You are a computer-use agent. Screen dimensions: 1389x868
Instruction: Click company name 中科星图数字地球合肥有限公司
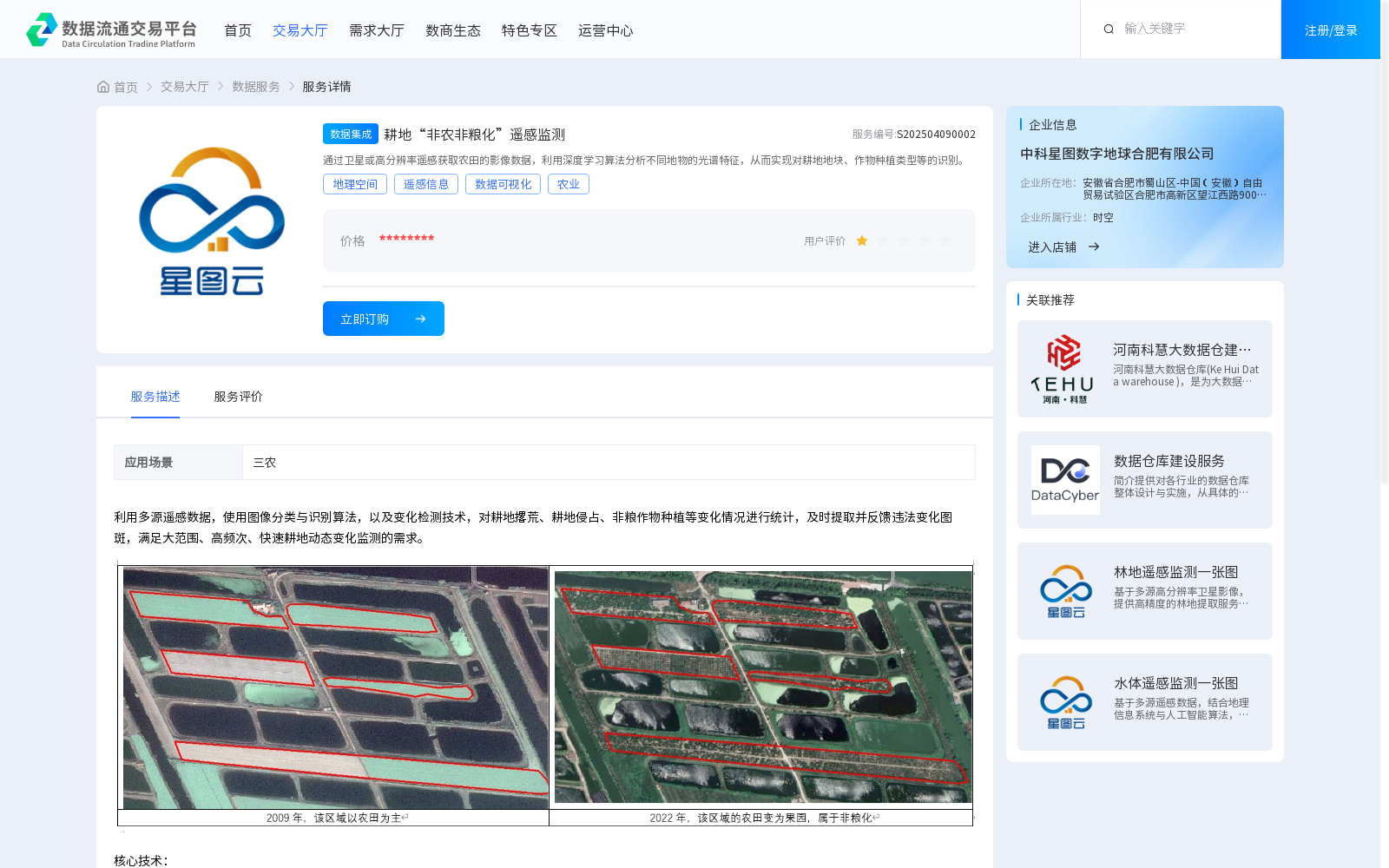1116,154
